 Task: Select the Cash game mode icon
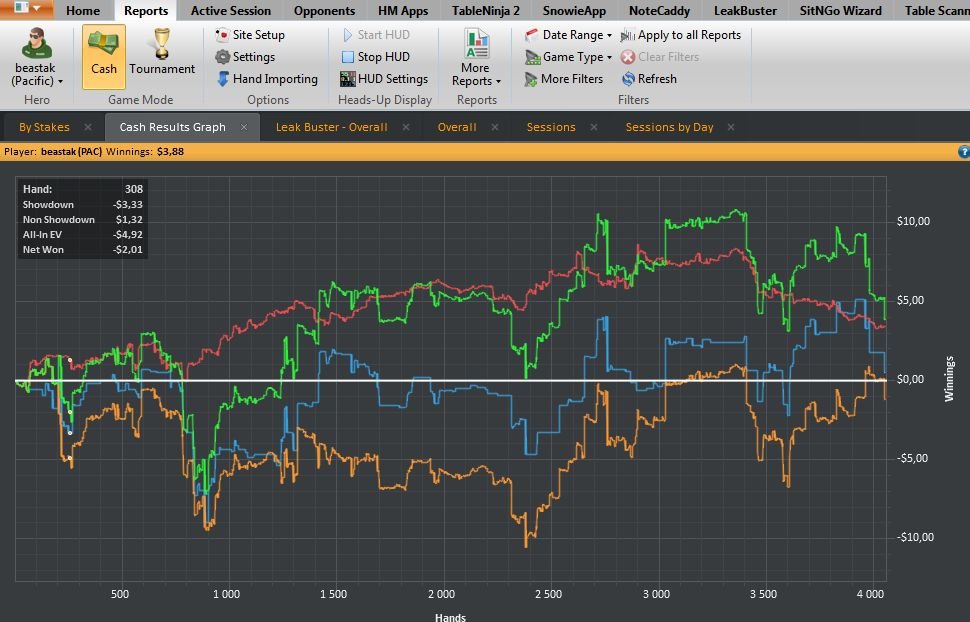point(103,57)
